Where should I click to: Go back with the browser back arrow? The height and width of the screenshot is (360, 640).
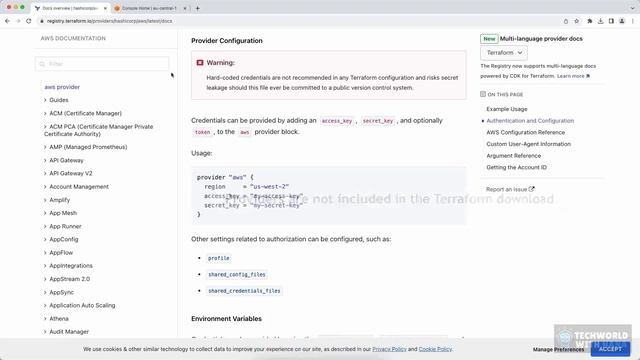click(x=7, y=21)
